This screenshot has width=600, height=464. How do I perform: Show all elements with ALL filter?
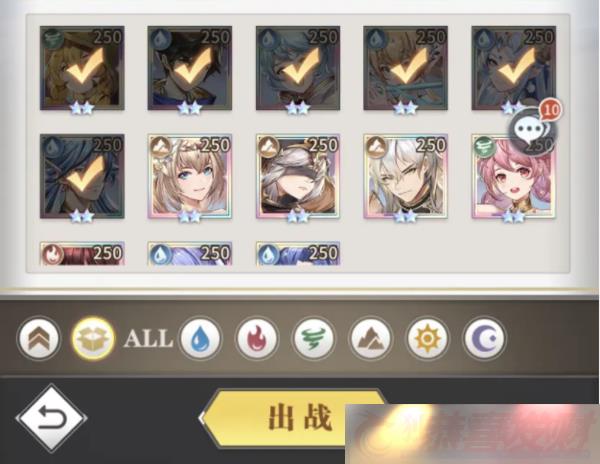pos(148,339)
